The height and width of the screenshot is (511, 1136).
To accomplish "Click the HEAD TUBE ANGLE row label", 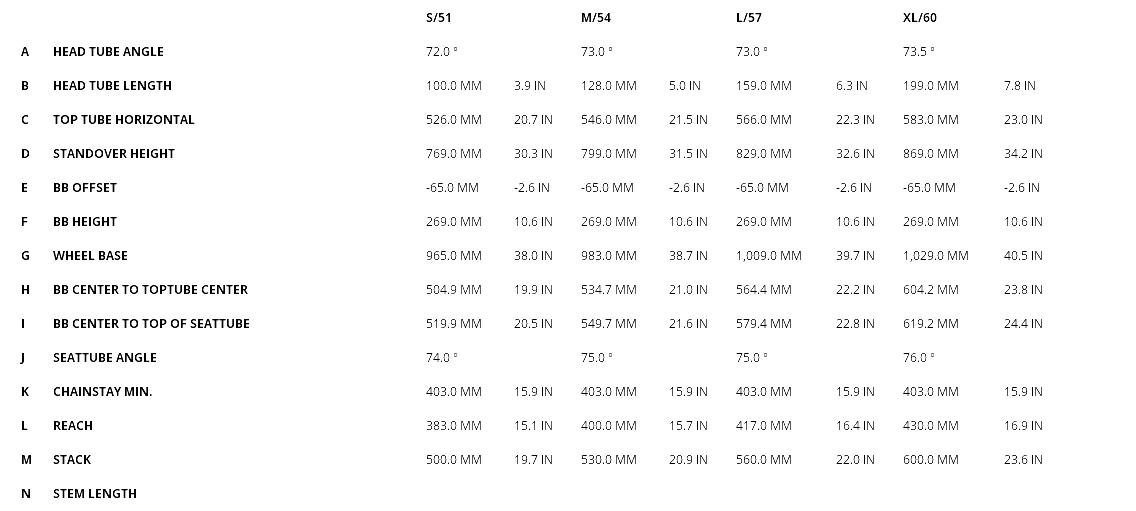I will click(x=108, y=52).
